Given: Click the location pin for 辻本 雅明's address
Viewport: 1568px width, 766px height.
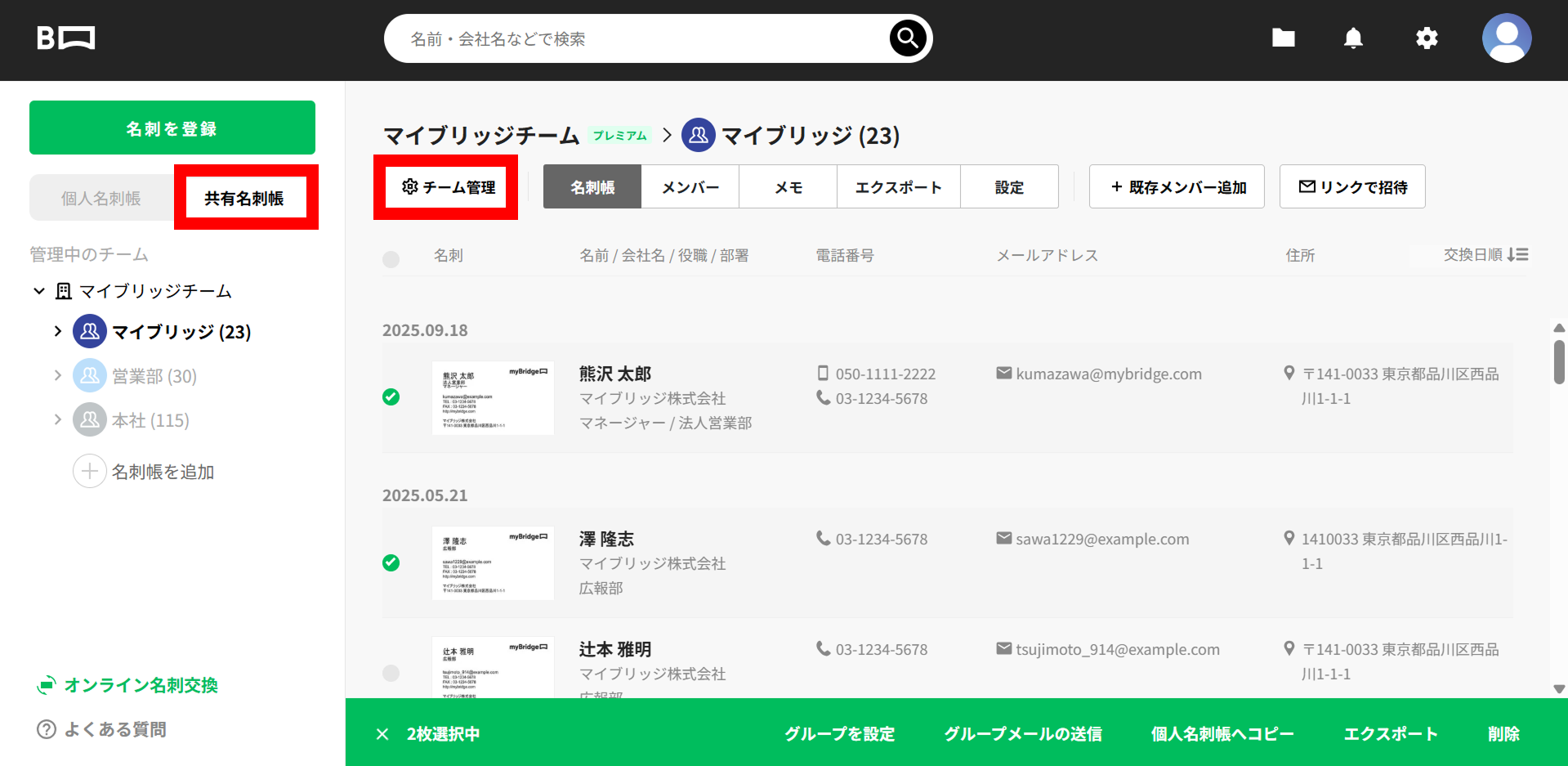Looking at the screenshot, I should click(1289, 648).
